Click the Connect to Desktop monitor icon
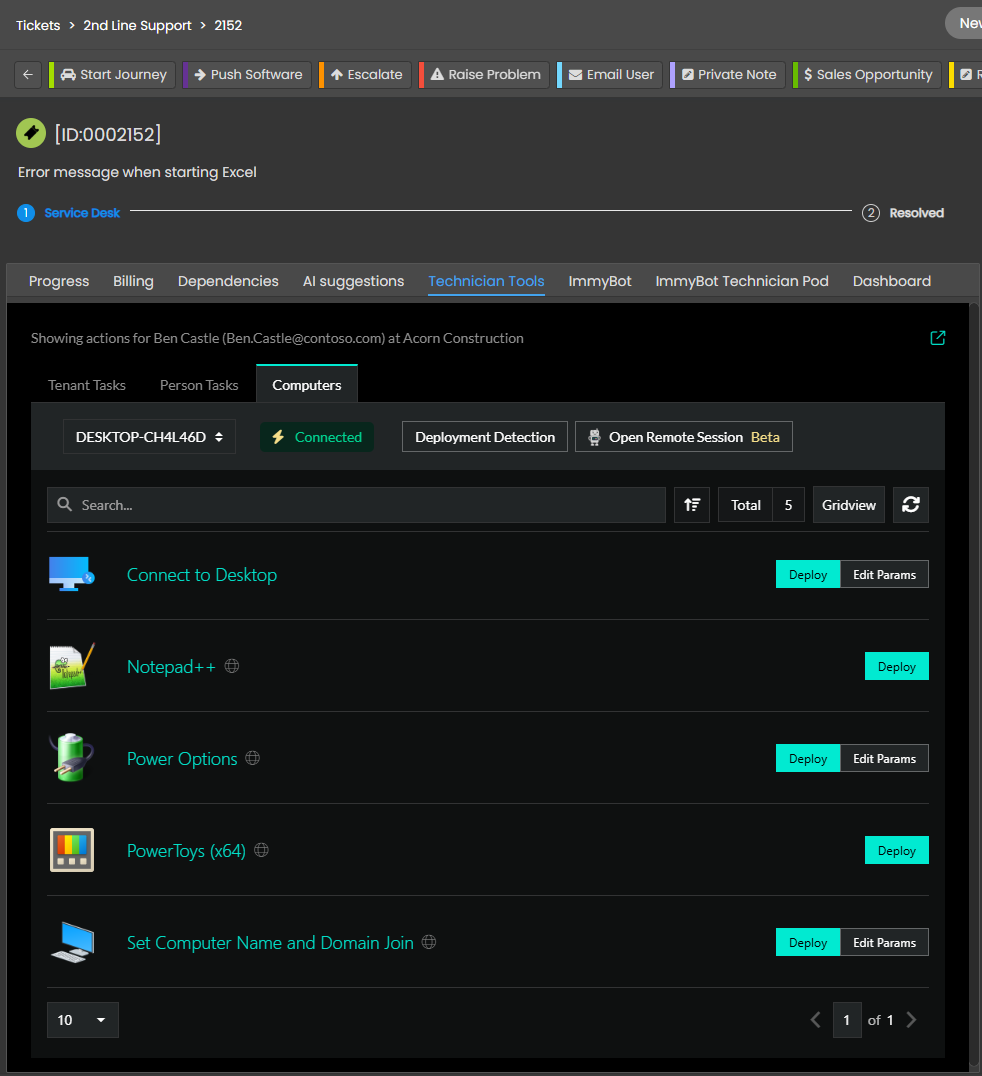The image size is (982, 1076). pos(72,575)
